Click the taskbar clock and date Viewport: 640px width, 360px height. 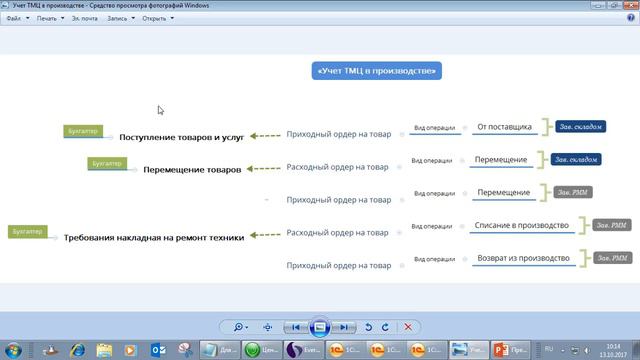tap(613, 350)
